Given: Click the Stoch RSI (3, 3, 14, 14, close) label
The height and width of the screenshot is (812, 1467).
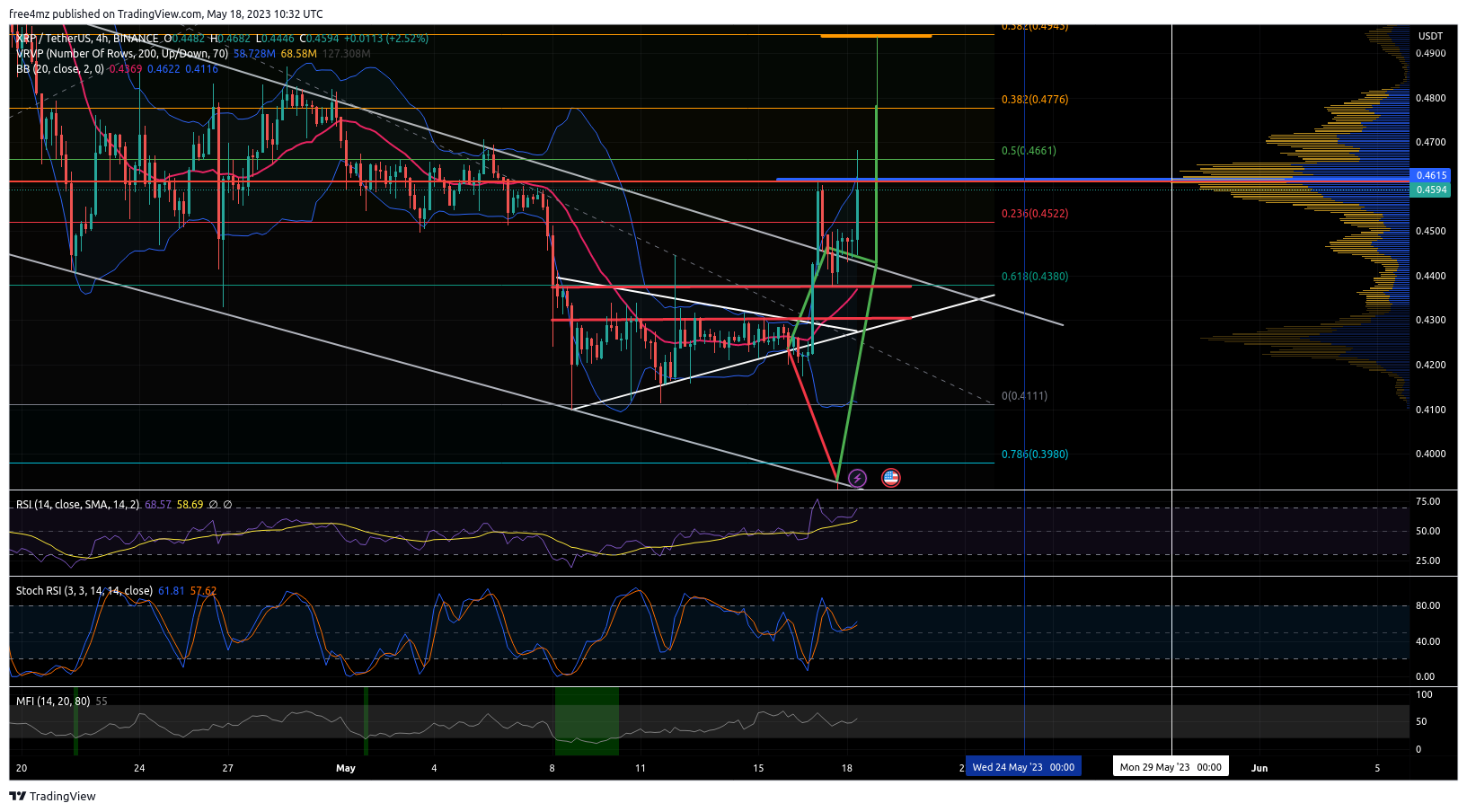Looking at the screenshot, I should pos(84,591).
